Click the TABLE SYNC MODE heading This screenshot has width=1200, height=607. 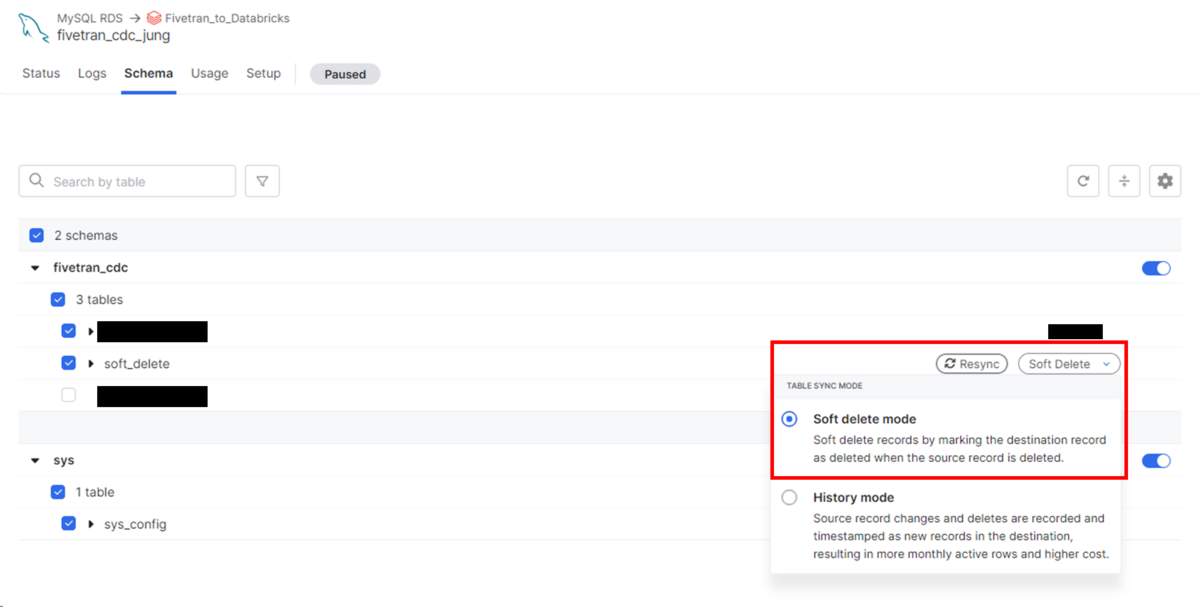(x=825, y=386)
